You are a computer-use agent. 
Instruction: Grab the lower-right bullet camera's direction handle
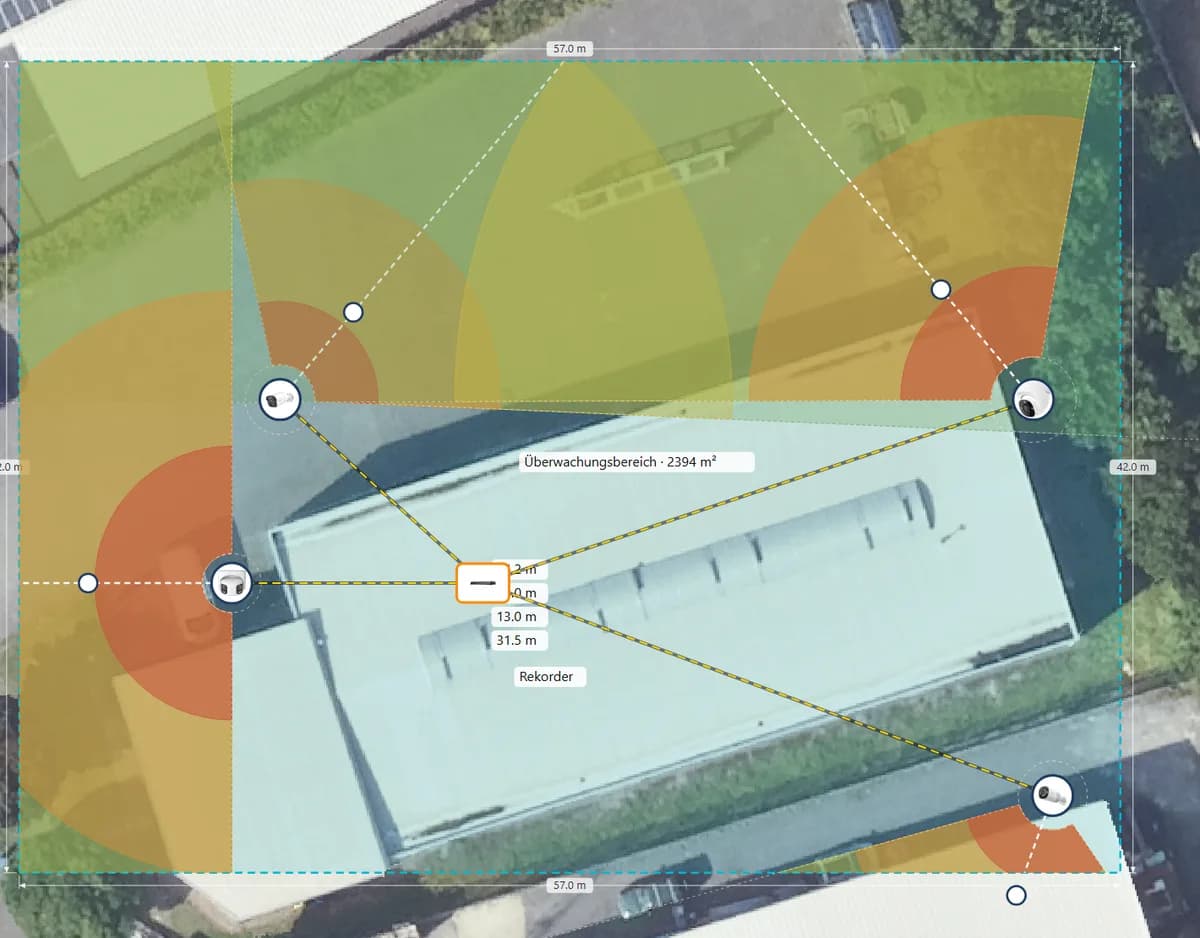pyautogui.click(x=1016, y=895)
